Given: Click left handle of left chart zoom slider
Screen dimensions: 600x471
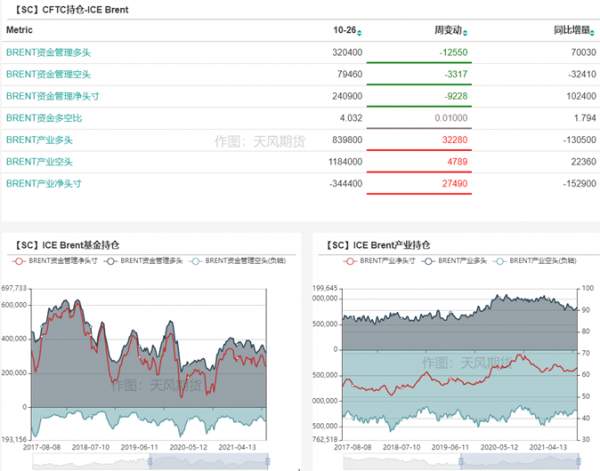Looking at the screenshot, I should [x=149, y=460].
